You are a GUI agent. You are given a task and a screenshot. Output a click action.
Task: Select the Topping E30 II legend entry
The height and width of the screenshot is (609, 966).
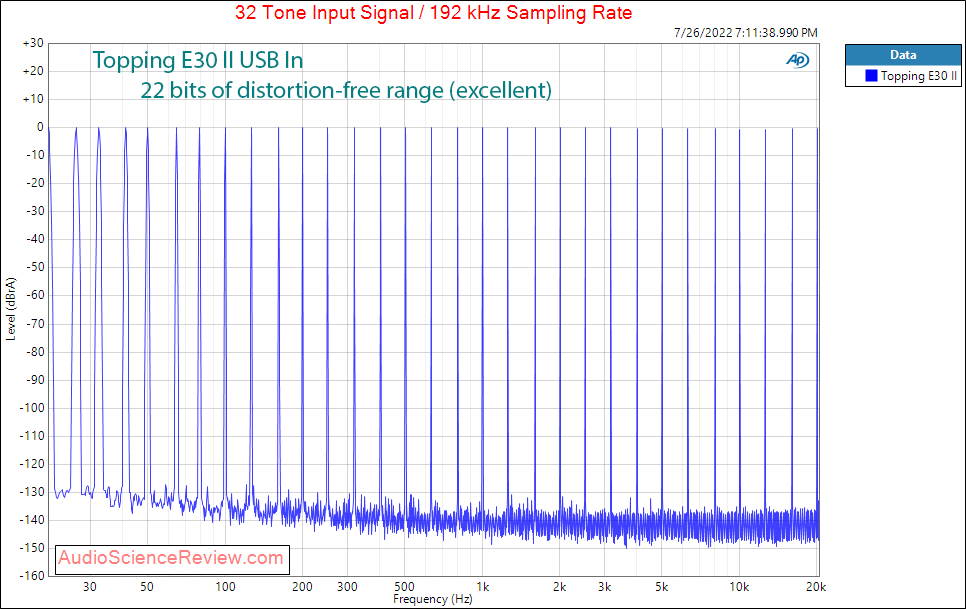click(x=911, y=76)
